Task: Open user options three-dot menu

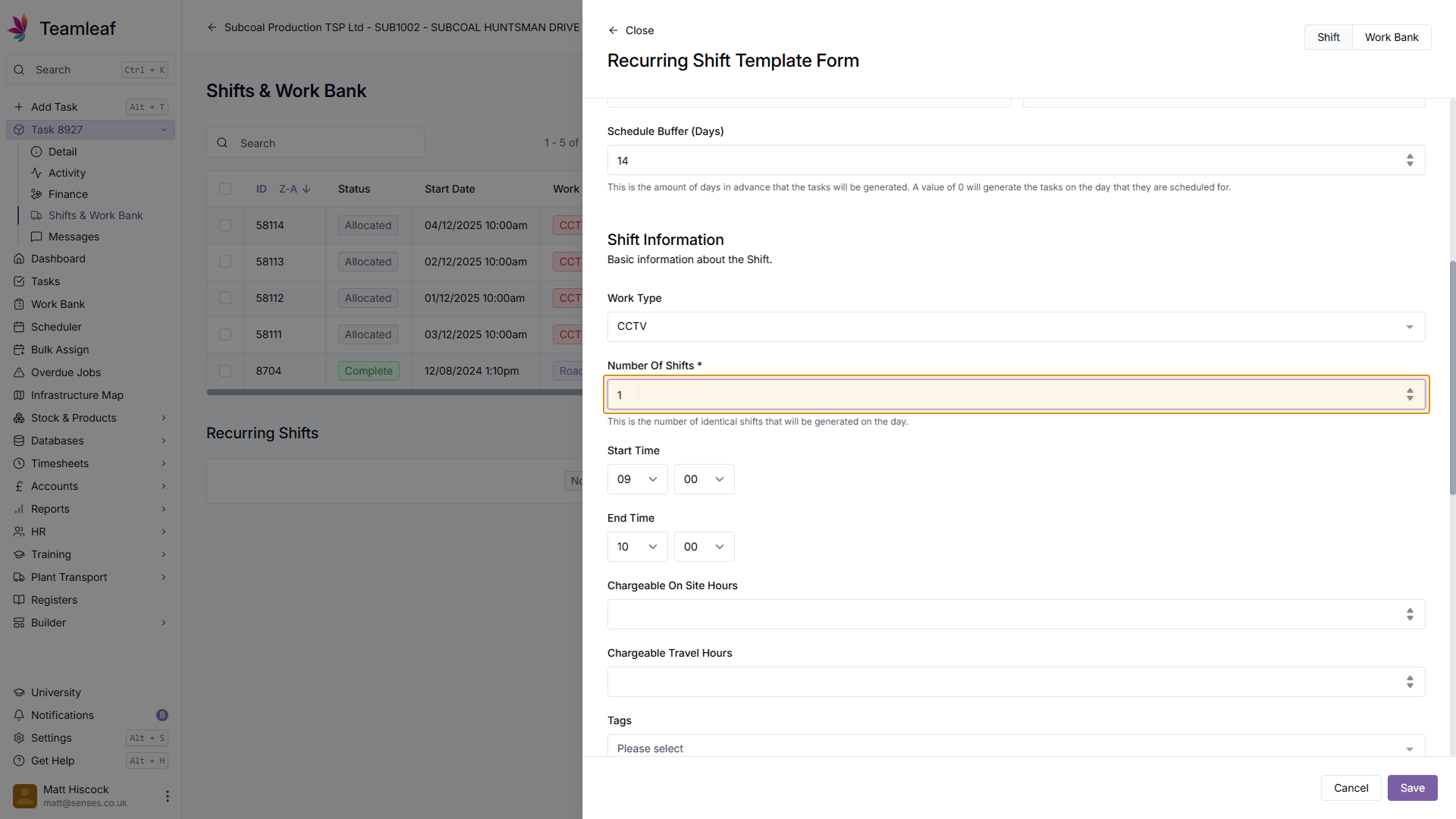Action: click(167, 795)
